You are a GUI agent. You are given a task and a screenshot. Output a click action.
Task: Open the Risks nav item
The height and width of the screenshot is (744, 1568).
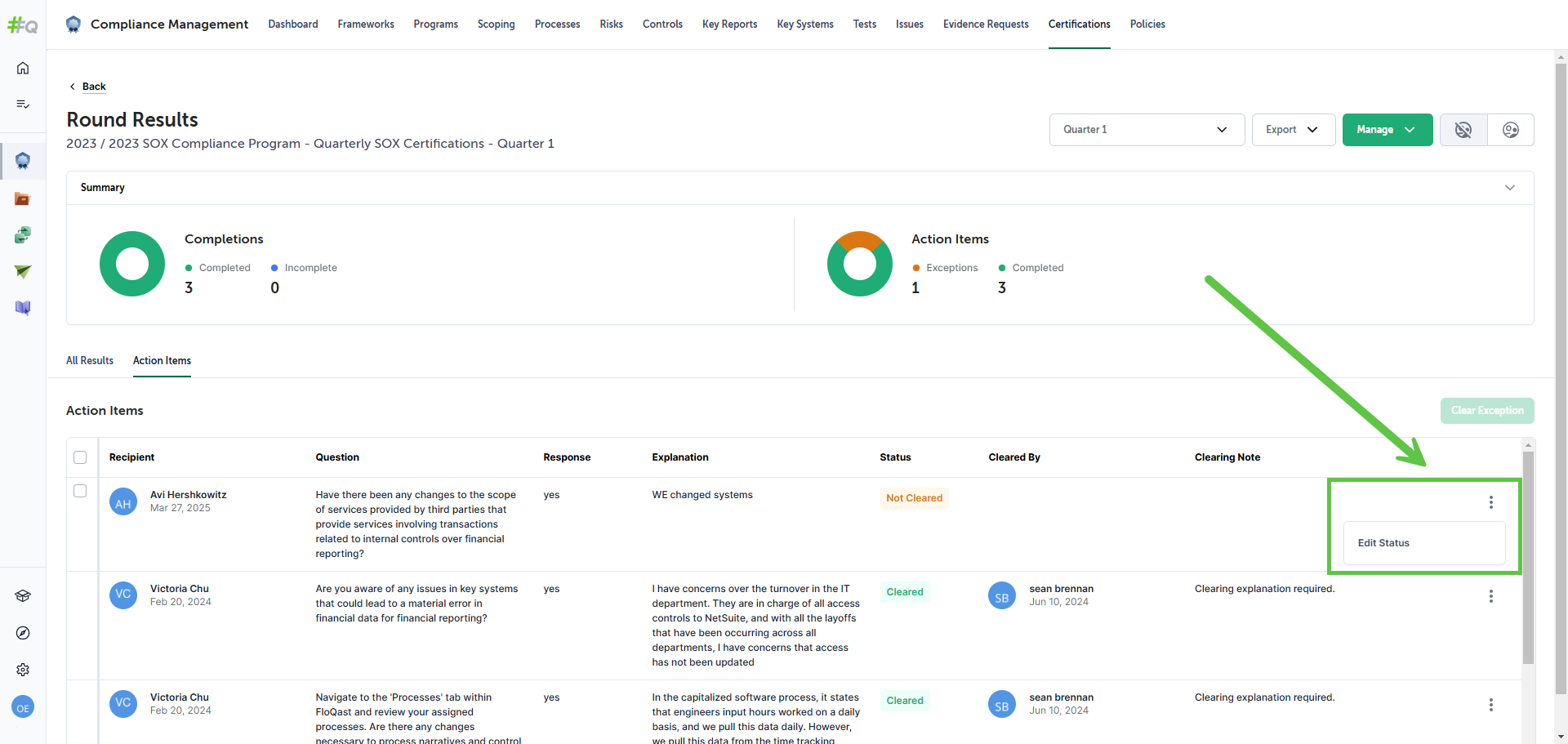(611, 25)
